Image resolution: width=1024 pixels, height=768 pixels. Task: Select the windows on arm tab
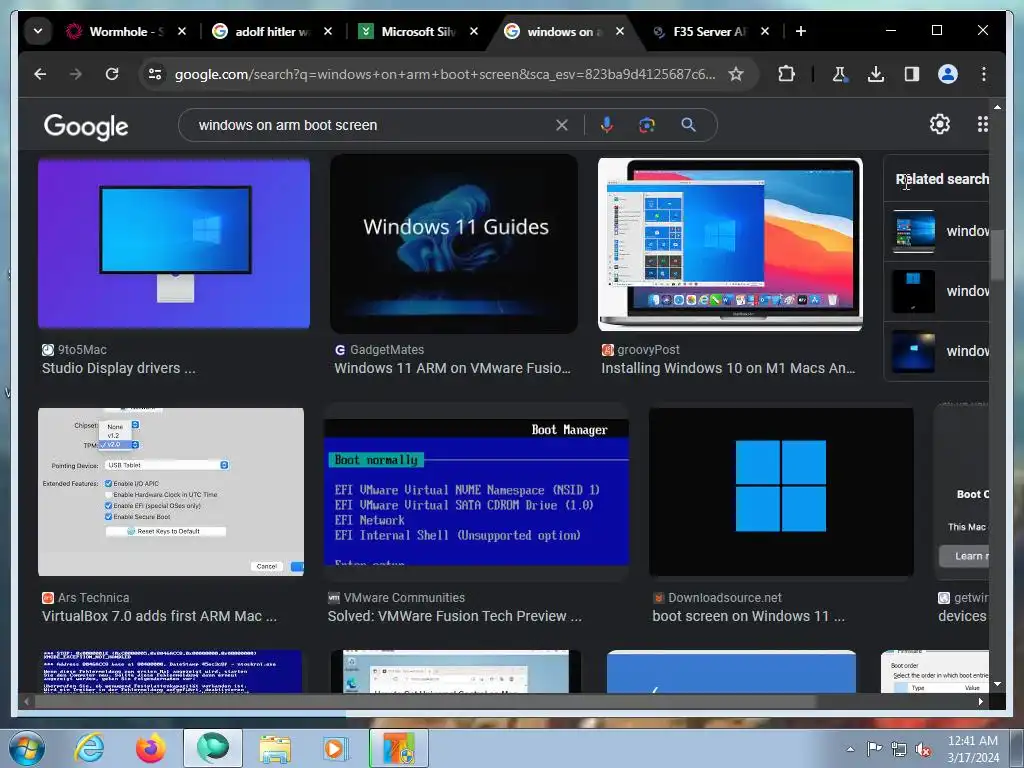[564, 31]
